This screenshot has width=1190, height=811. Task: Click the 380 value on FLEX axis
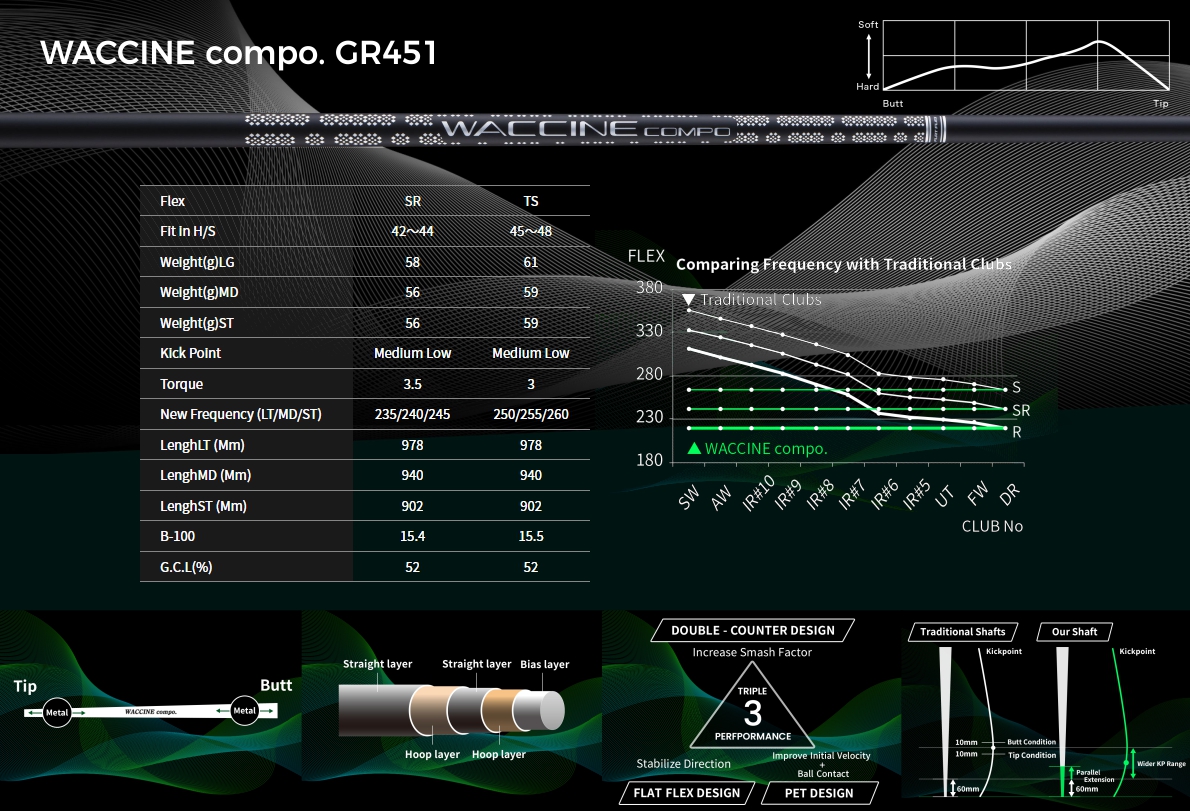coord(649,288)
